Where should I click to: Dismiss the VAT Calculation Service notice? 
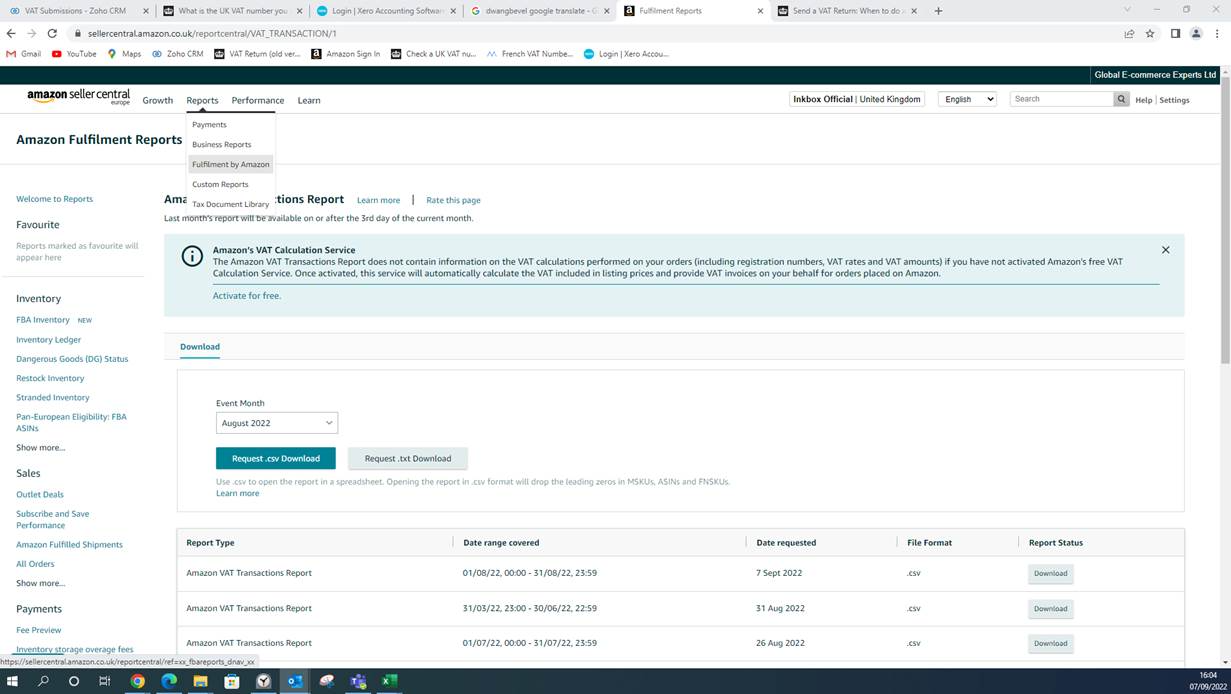[1165, 250]
